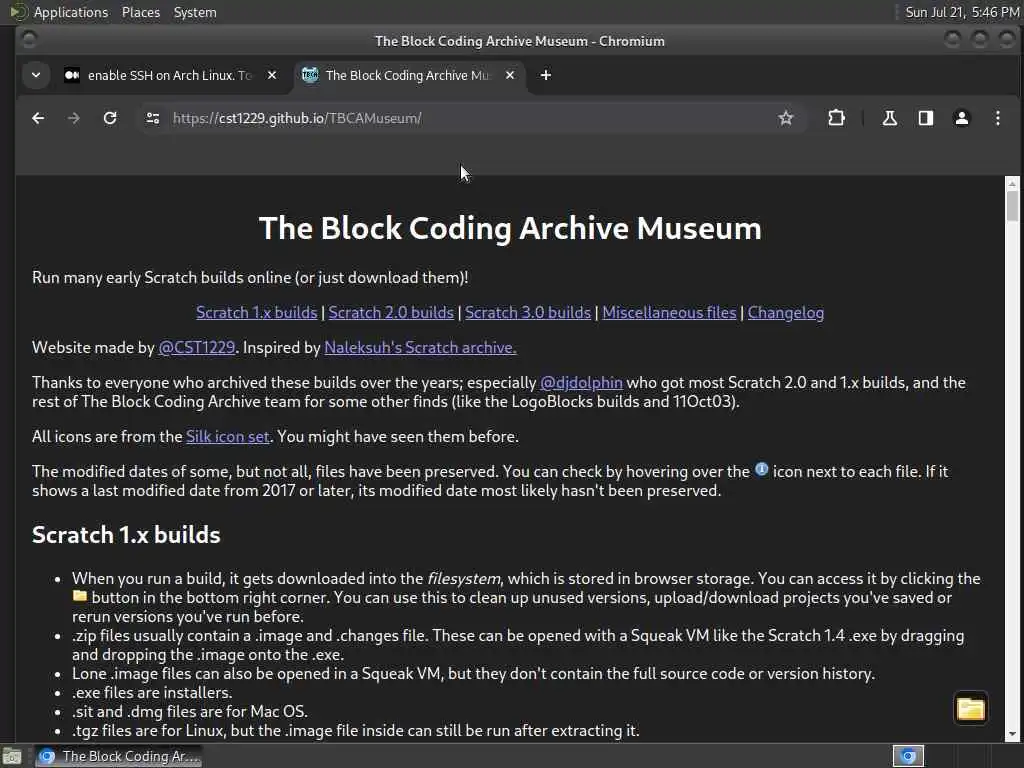
Task: Open the profile account icon
Action: 961,118
